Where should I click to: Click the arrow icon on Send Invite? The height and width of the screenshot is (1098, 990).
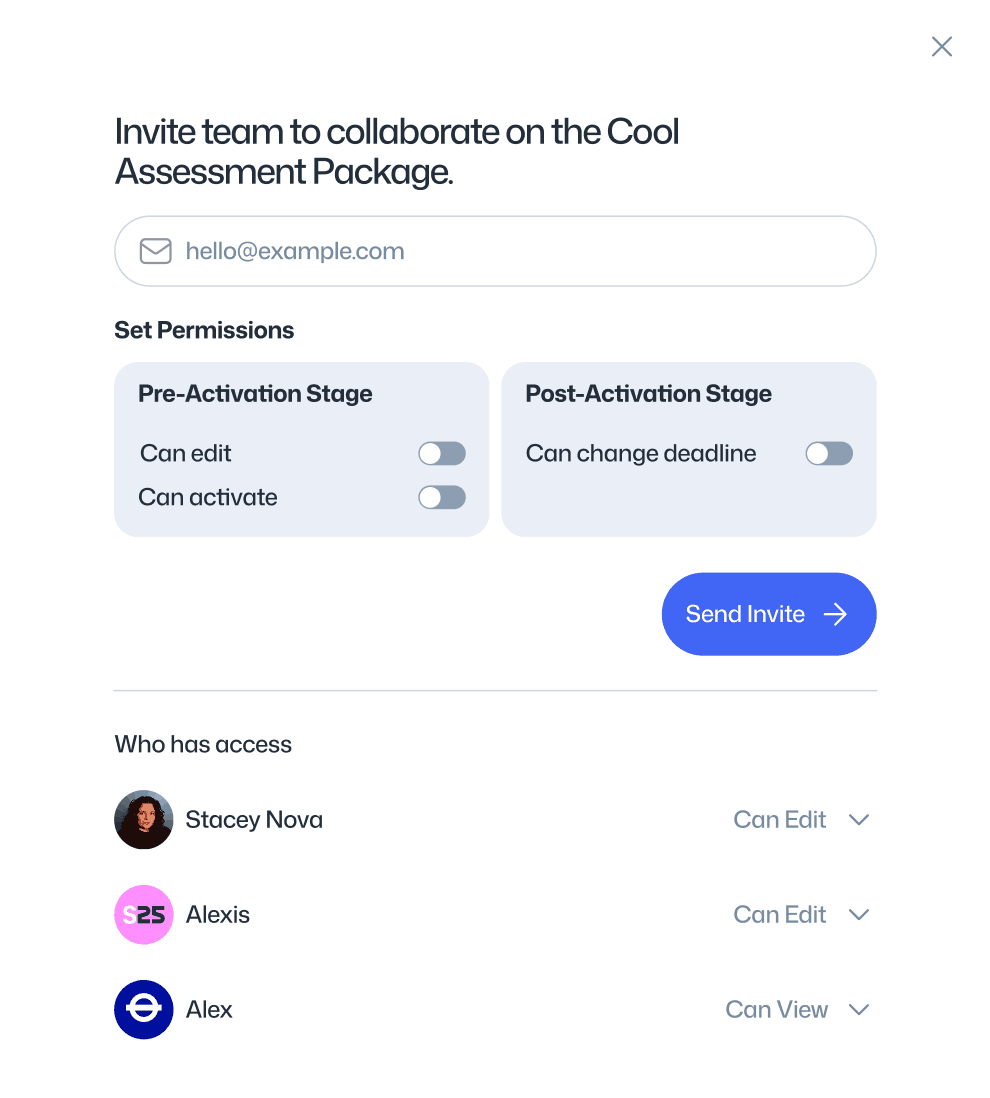coord(835,614)
